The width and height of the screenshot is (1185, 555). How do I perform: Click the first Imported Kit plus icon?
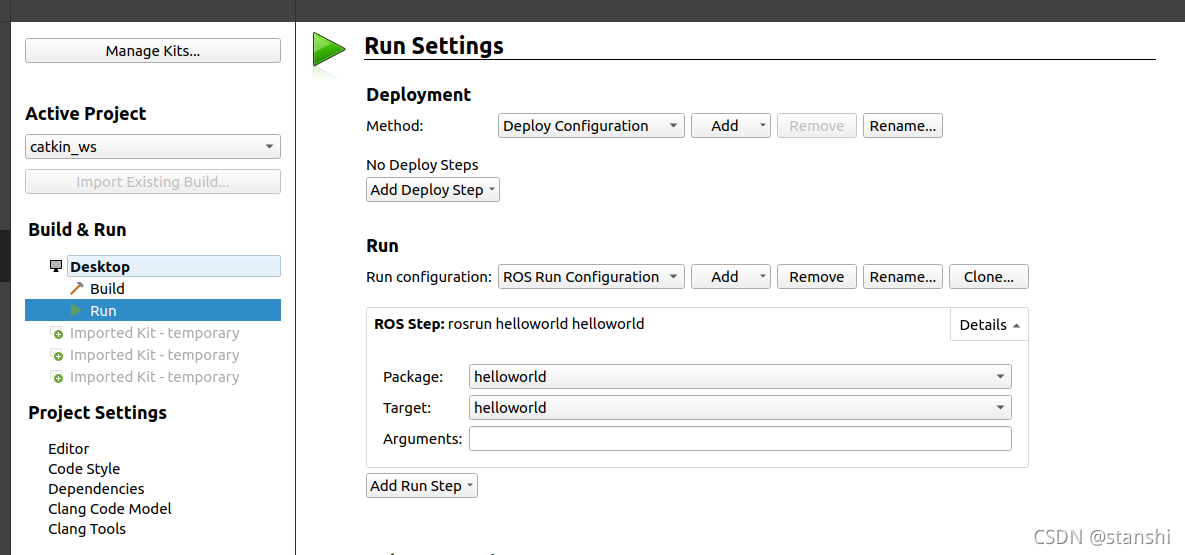tap(57, 333)
